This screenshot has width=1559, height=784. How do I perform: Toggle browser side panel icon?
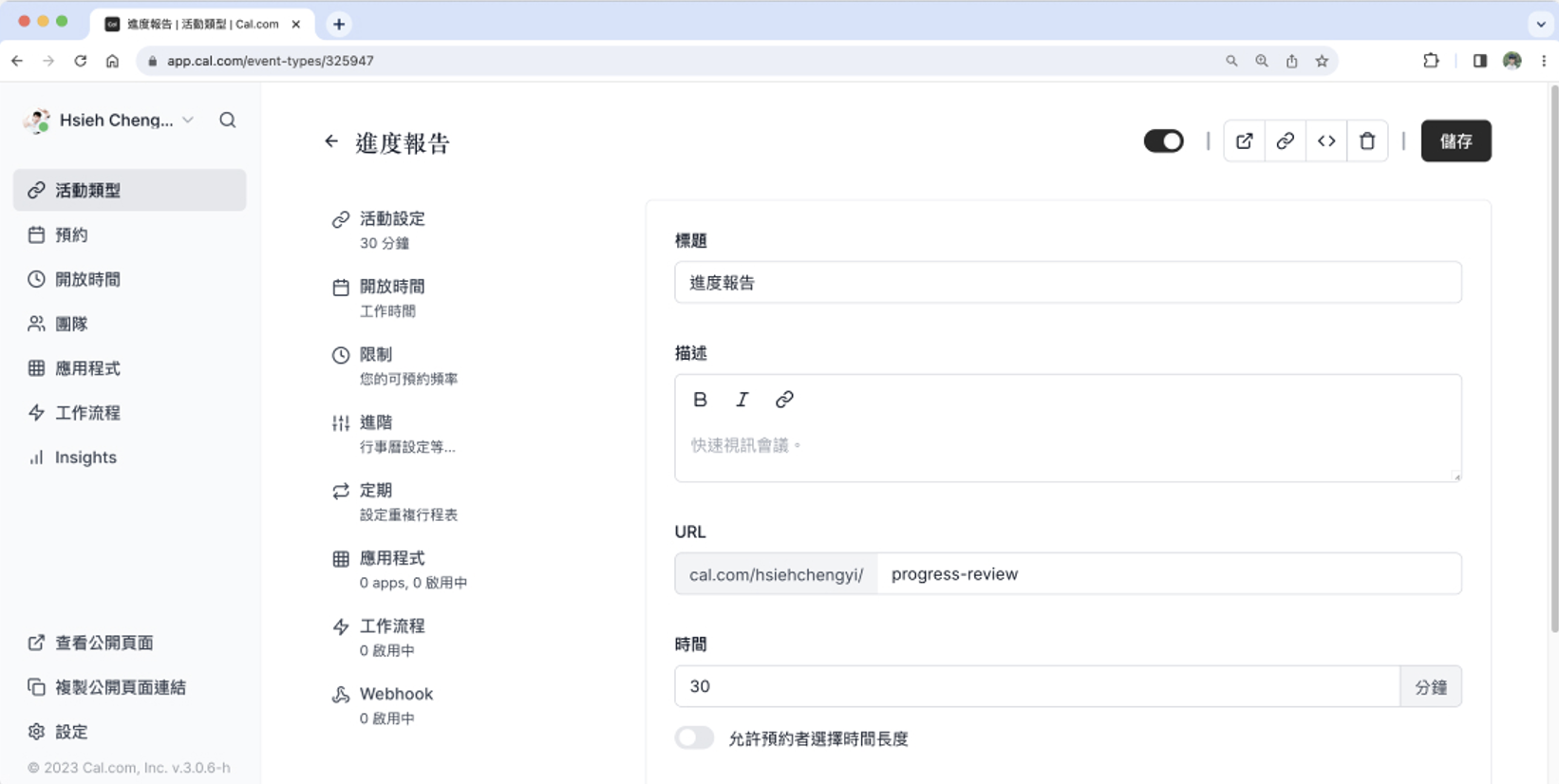[1479, 61]
